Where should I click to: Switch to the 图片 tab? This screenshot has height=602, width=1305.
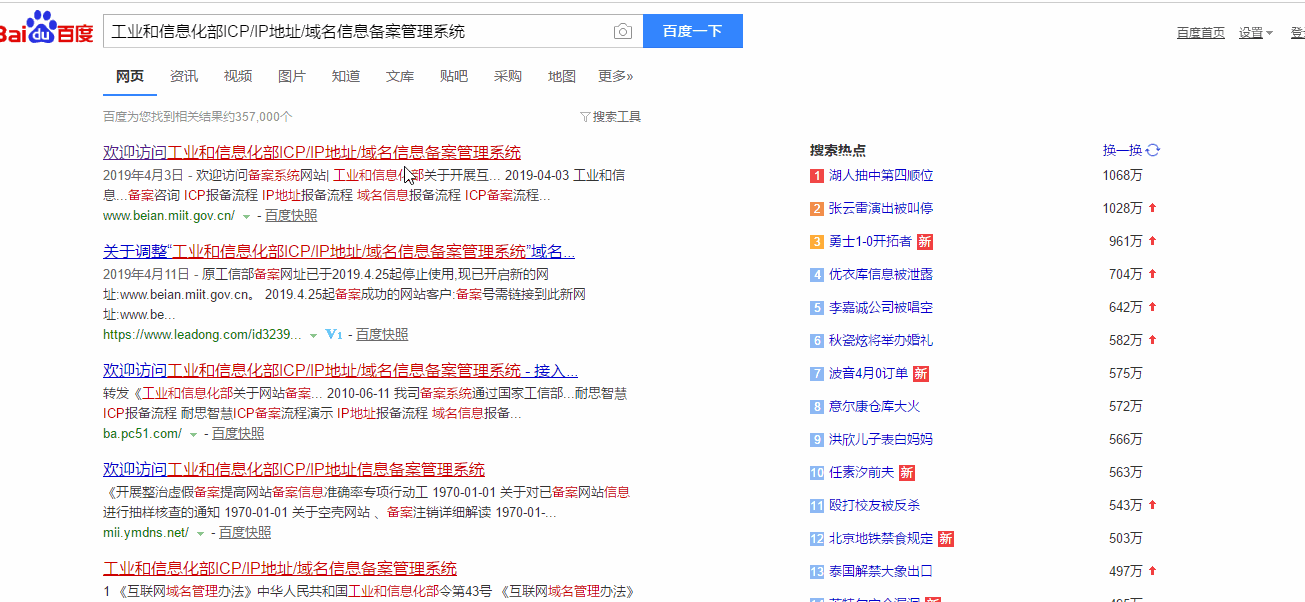(292, 76)
